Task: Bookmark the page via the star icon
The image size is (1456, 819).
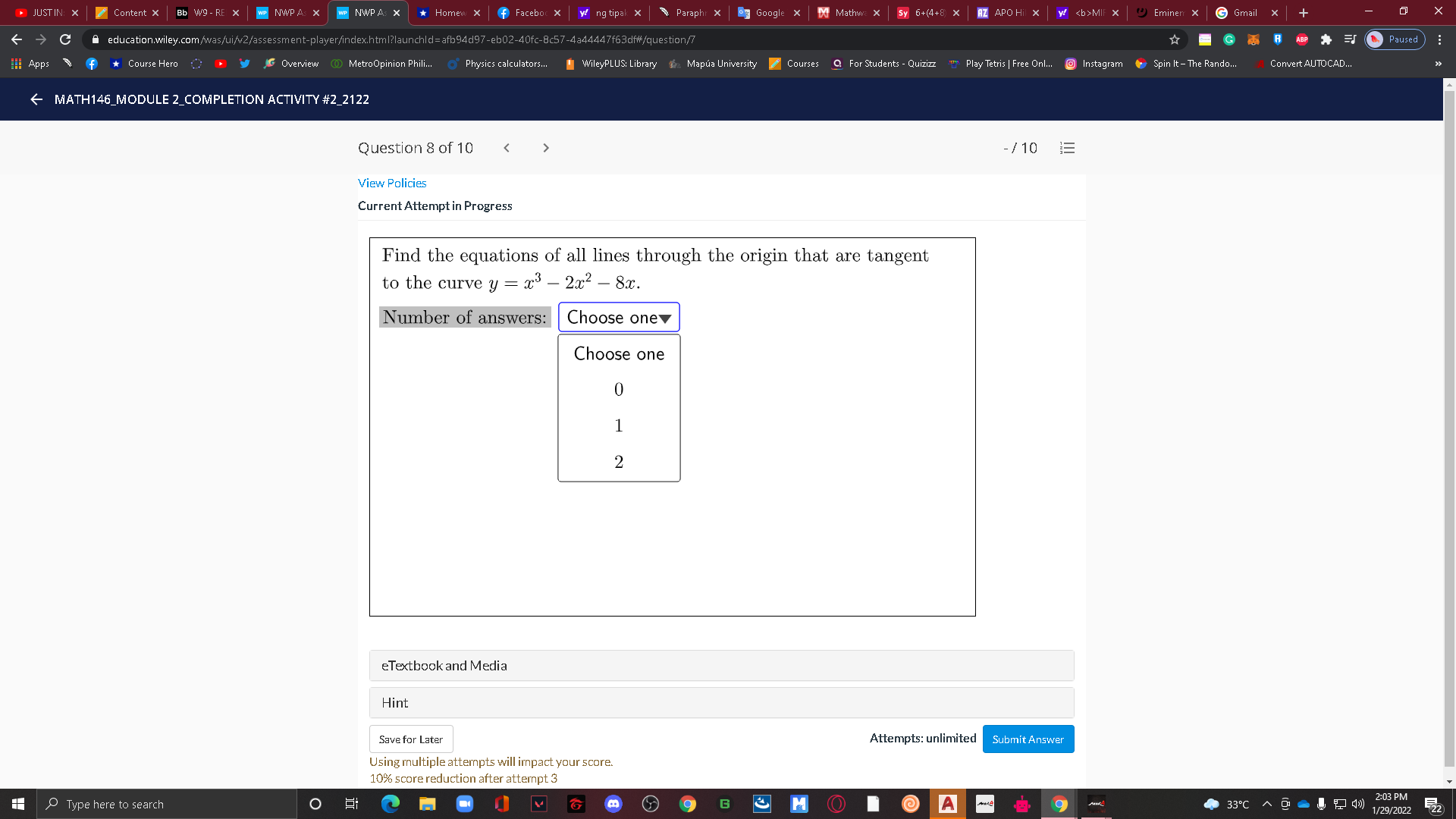Action: [x=1173, y=39]
